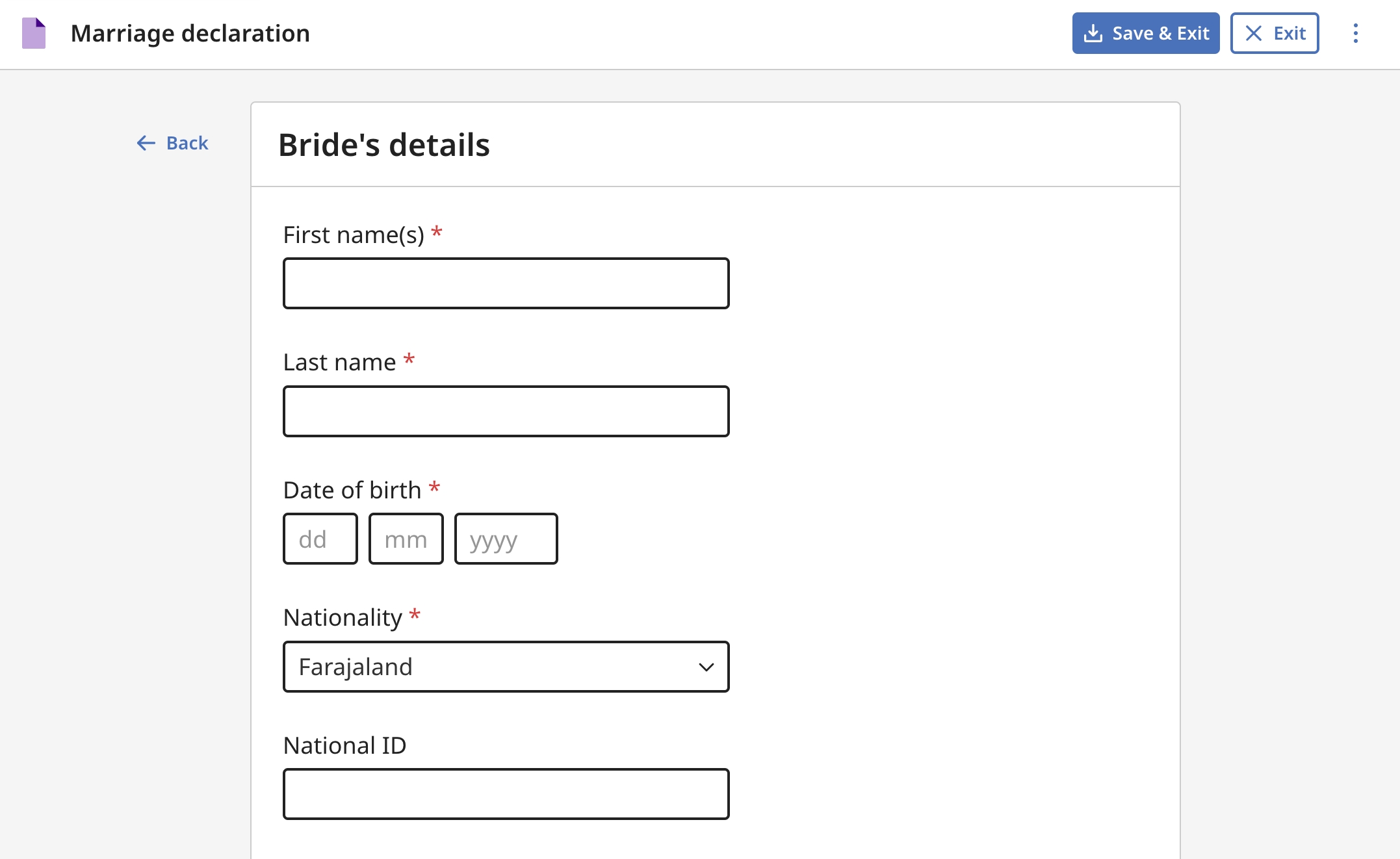1400x859 pixels.
Task: Click the Date of birth label
Action: 352,490
